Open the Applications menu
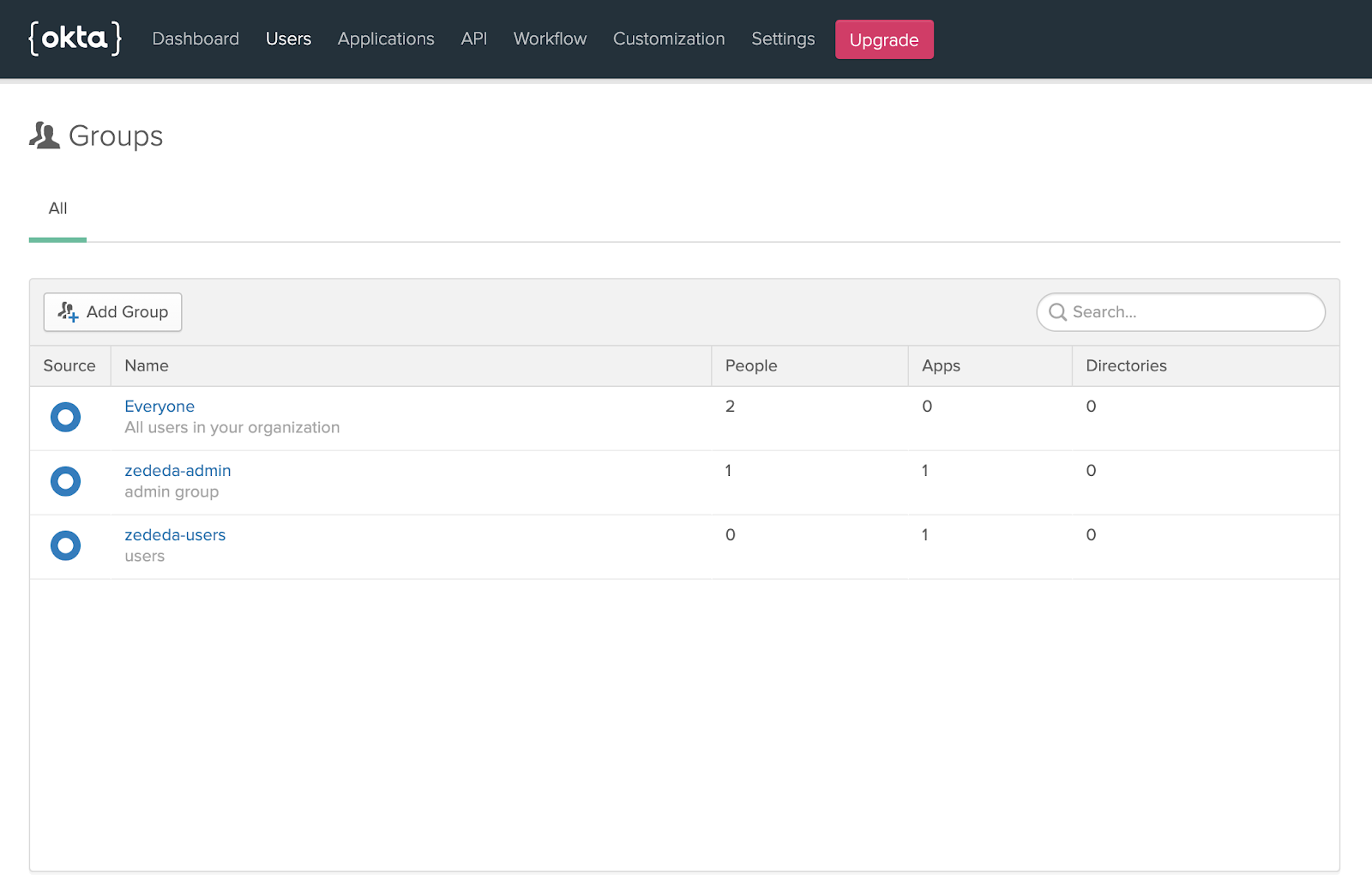Screen dimensions: 1372x880 (386, 39)
